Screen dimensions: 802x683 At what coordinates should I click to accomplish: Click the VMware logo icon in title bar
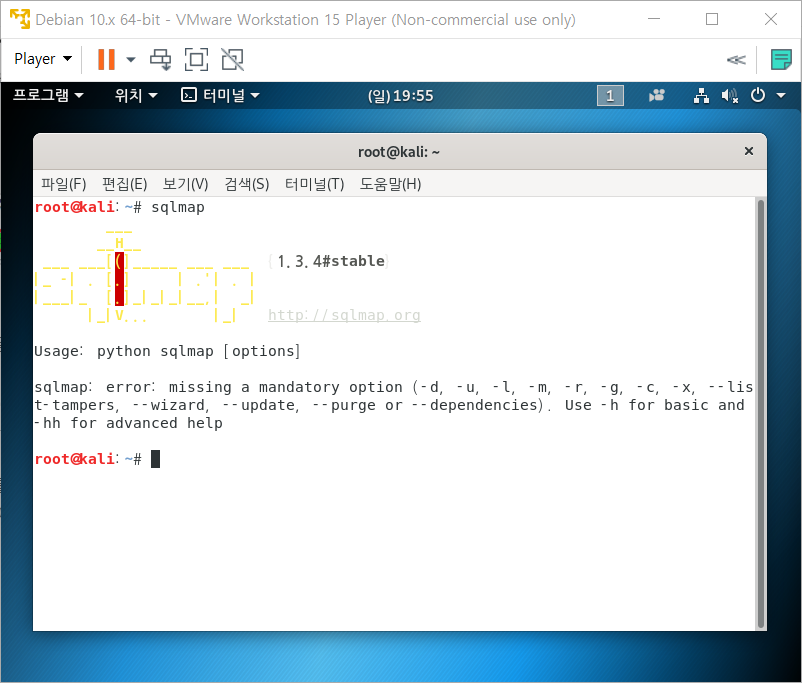click(20, 19)
